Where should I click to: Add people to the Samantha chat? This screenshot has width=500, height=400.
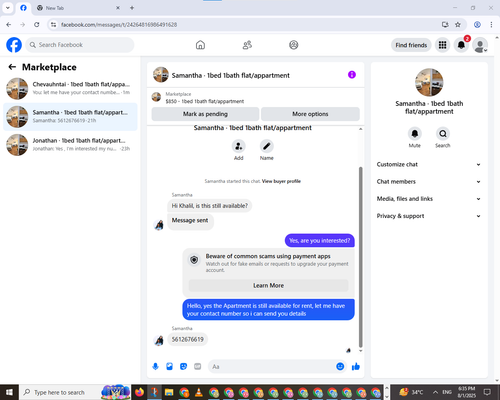click(239, 146)
